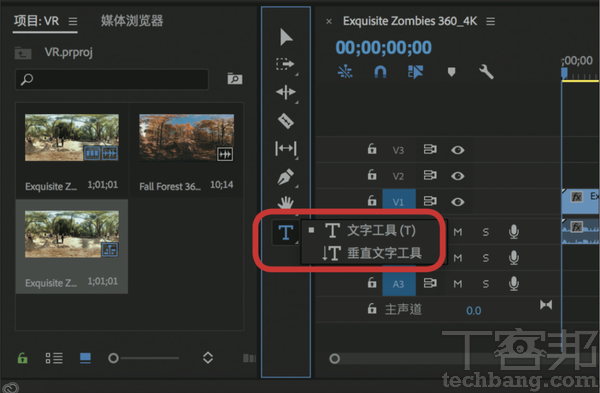Switch to 媒体浏览器 tab
The width and height of the screenshot is (600, 393).
[132, 21]
